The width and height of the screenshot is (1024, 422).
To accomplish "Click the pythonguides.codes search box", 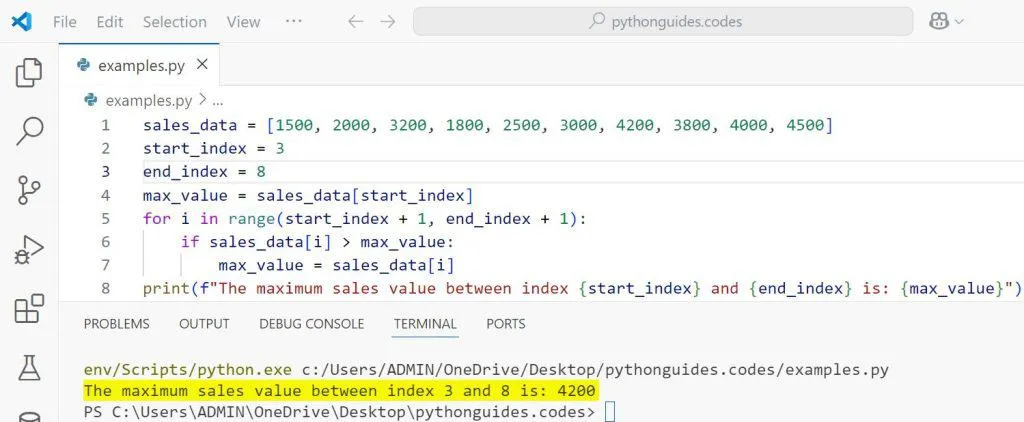I will point(663,21).
